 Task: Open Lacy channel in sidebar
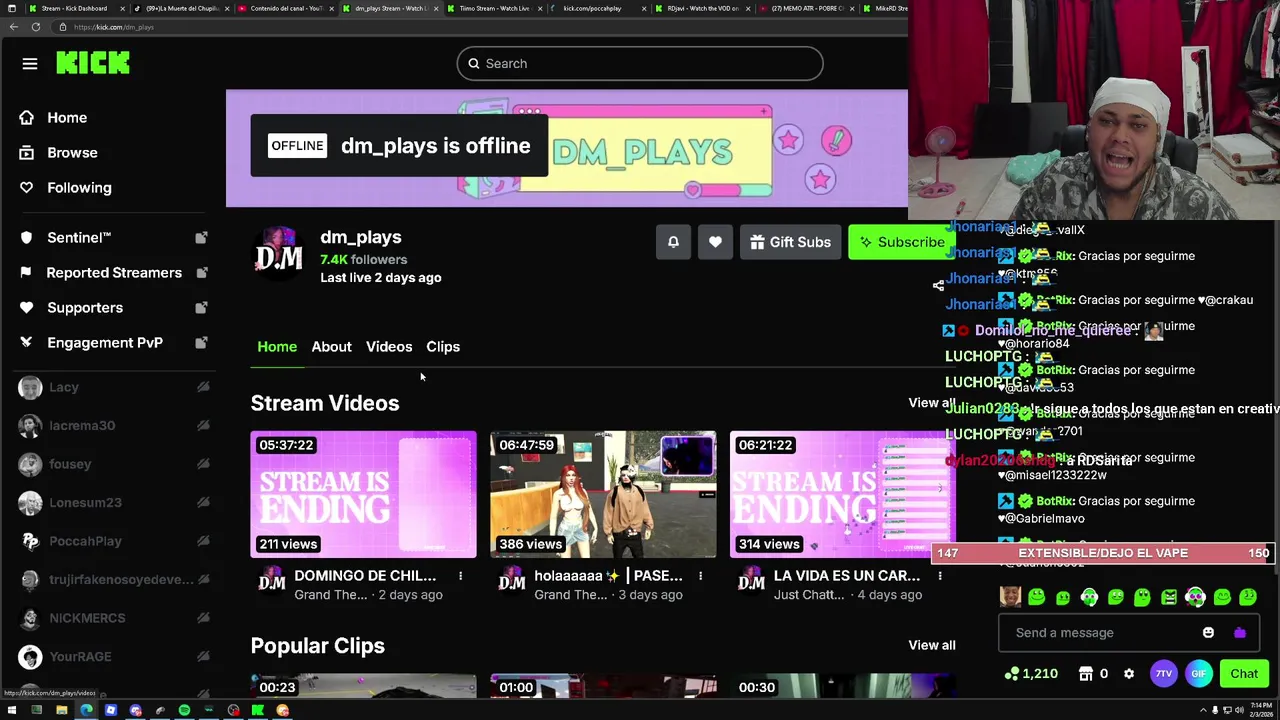[64, 387]
